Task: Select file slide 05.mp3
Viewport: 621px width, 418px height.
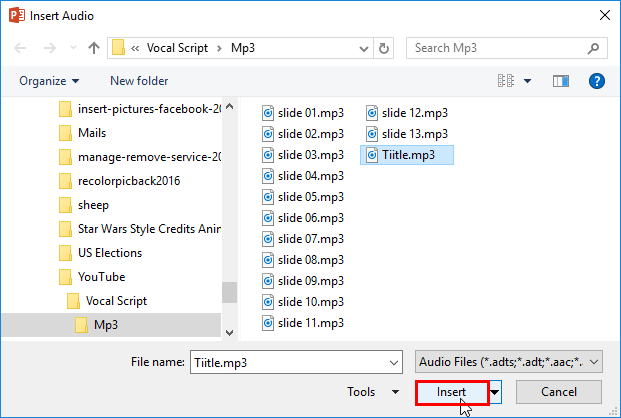Action: pos(303,197)
